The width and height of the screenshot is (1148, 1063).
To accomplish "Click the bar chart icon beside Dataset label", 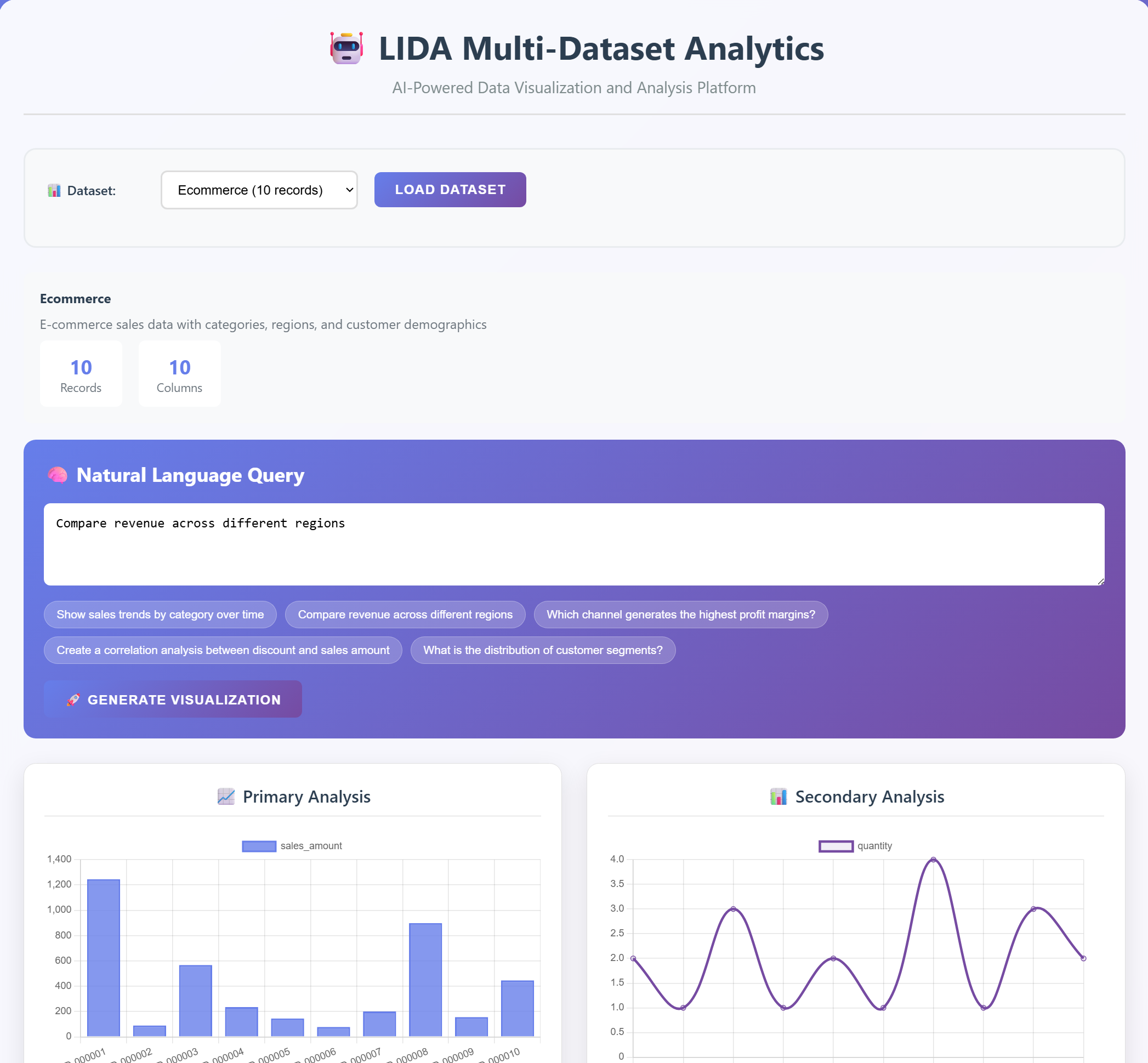I will 54,190.
